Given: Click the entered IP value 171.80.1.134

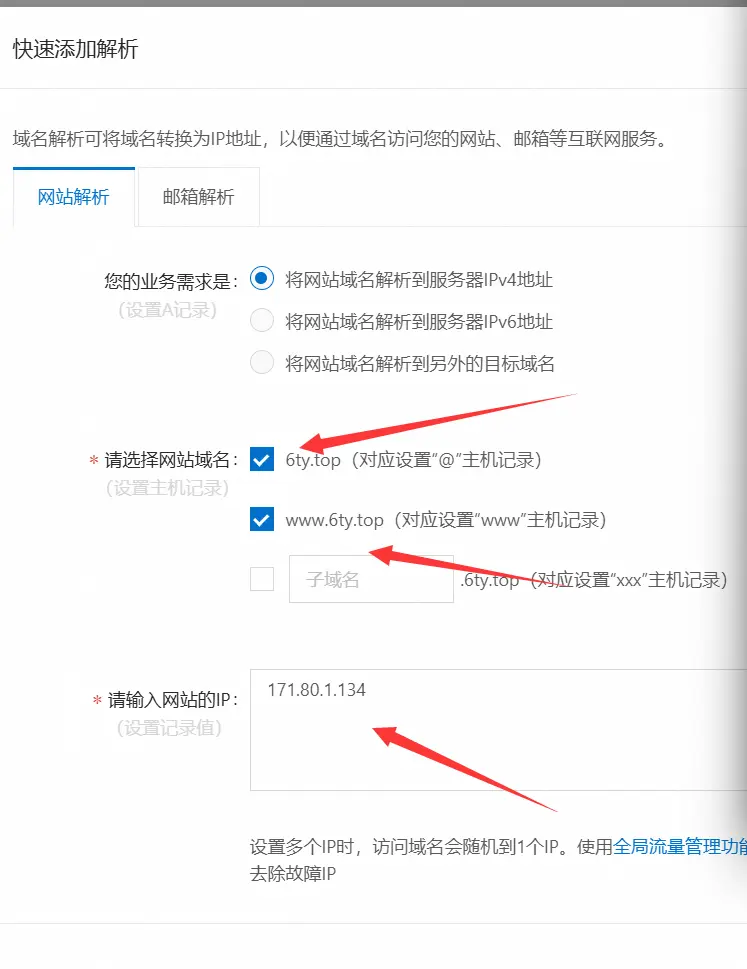Looking at the screenshot, I should (x=316, y=690).
